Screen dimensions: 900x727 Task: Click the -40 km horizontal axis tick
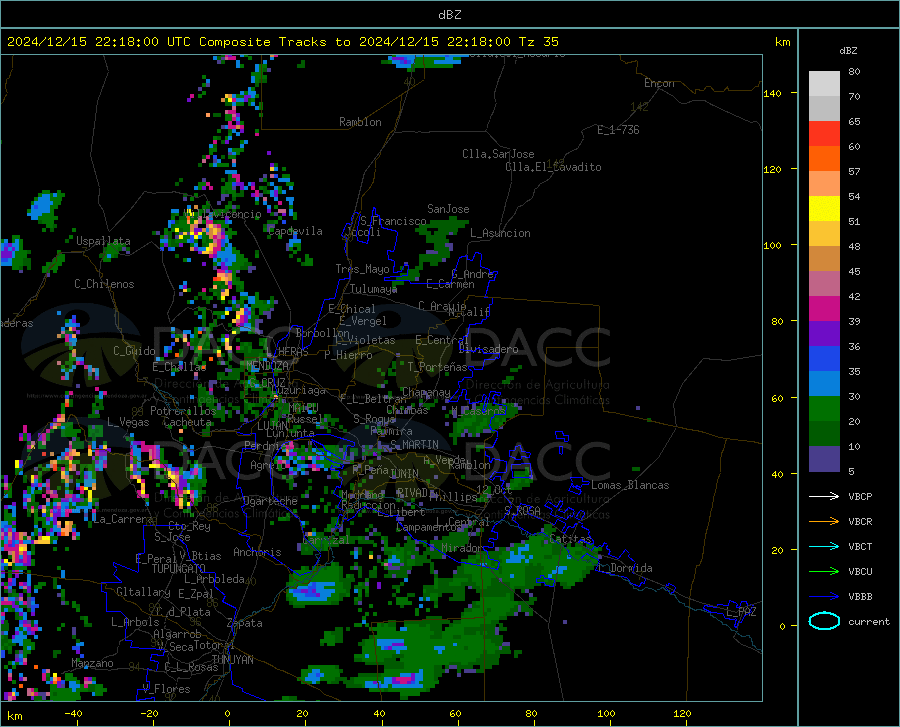[73, 713]
